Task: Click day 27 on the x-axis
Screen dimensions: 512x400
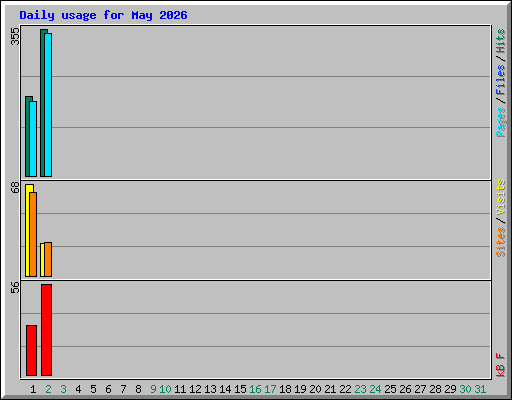Action: pyautogui.click(x=420, y=389)
